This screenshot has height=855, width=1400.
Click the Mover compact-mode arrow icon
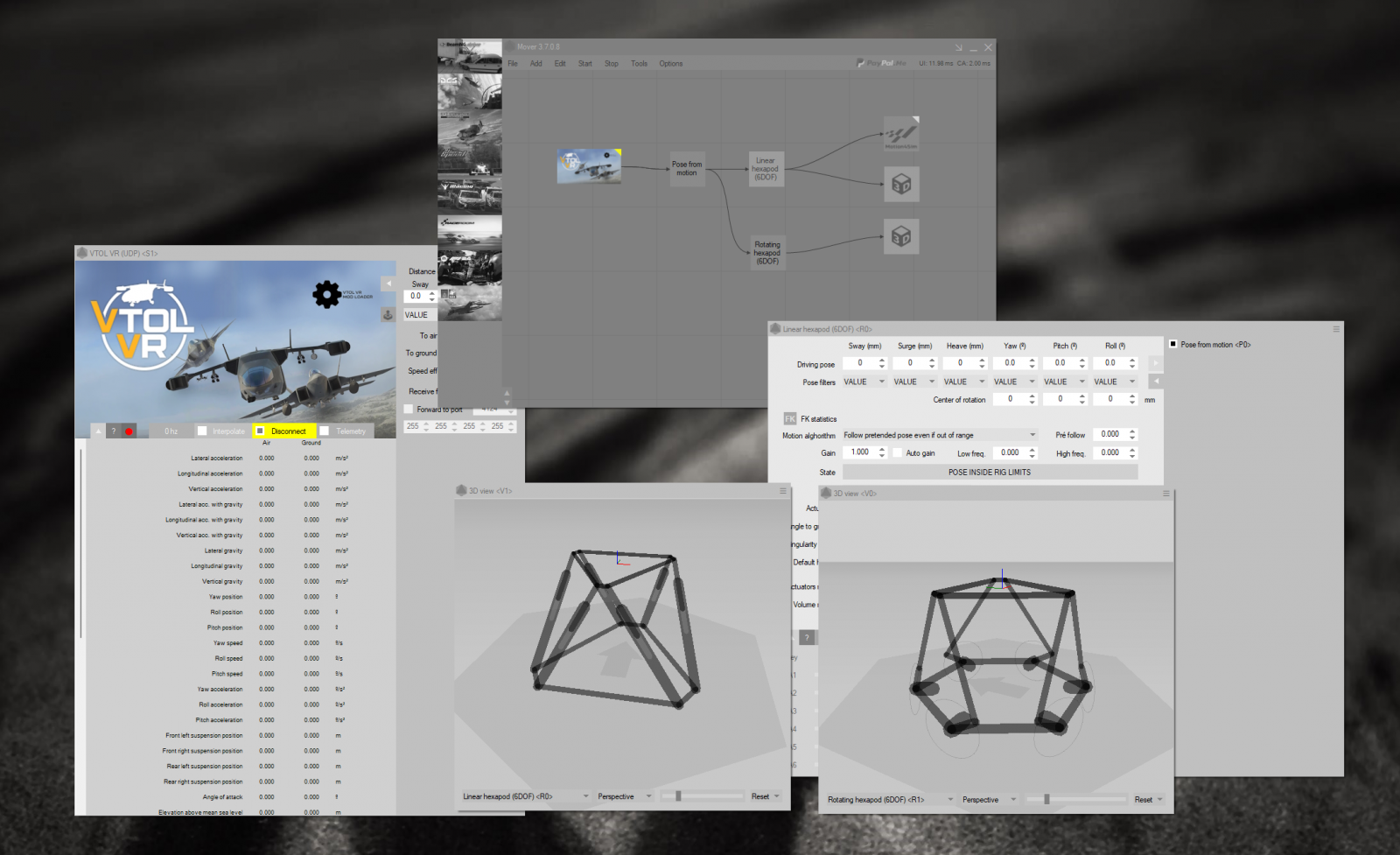coord(958,47)
